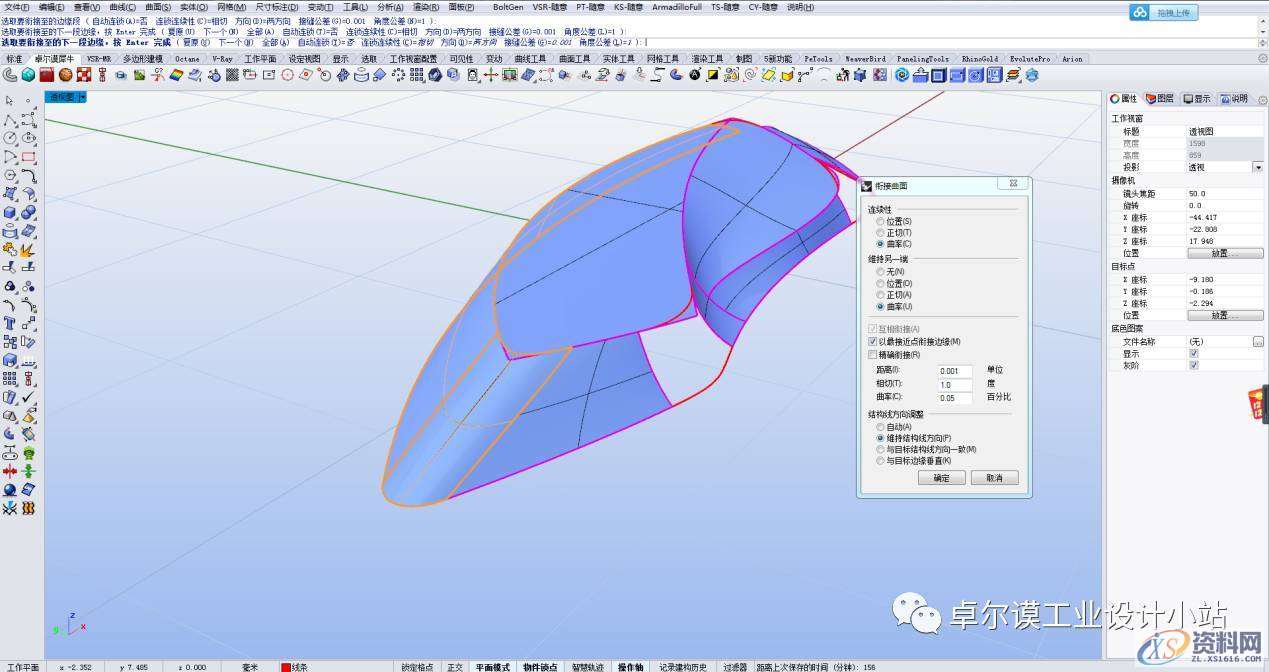Switch to the 图层 panel tab

(1160, 99)
